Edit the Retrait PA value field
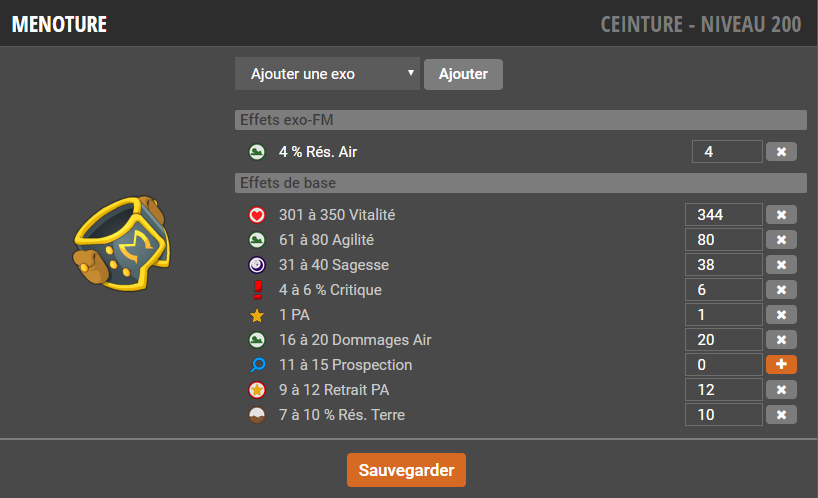The width and height of the screenshot is (818, 498). pos(724,390)
